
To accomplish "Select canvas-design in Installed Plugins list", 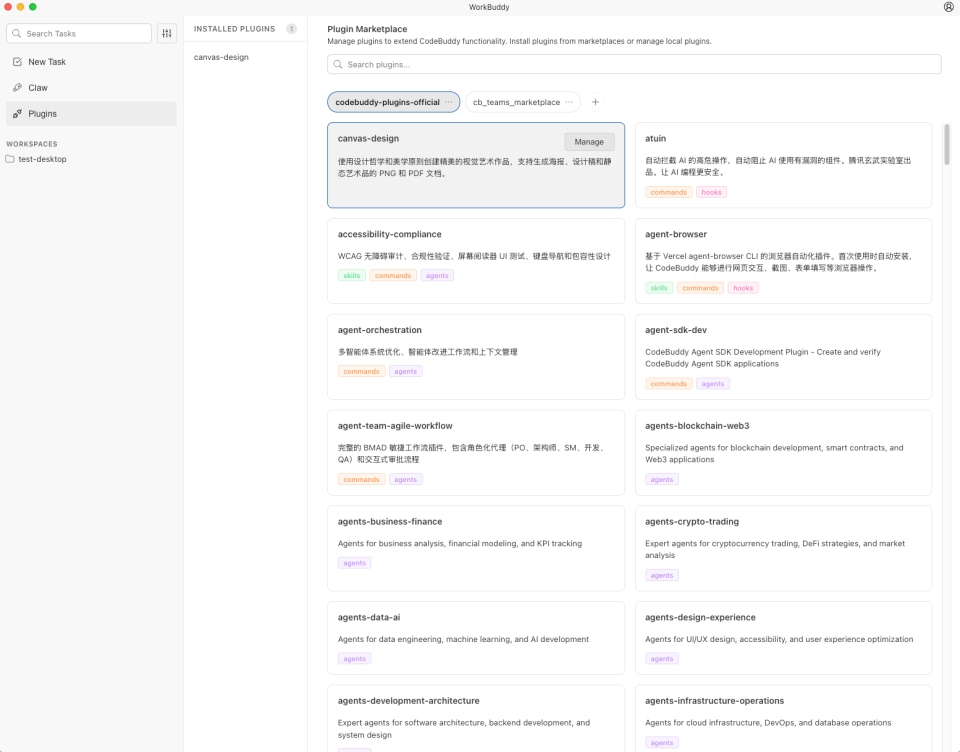I will pos(221,57).
